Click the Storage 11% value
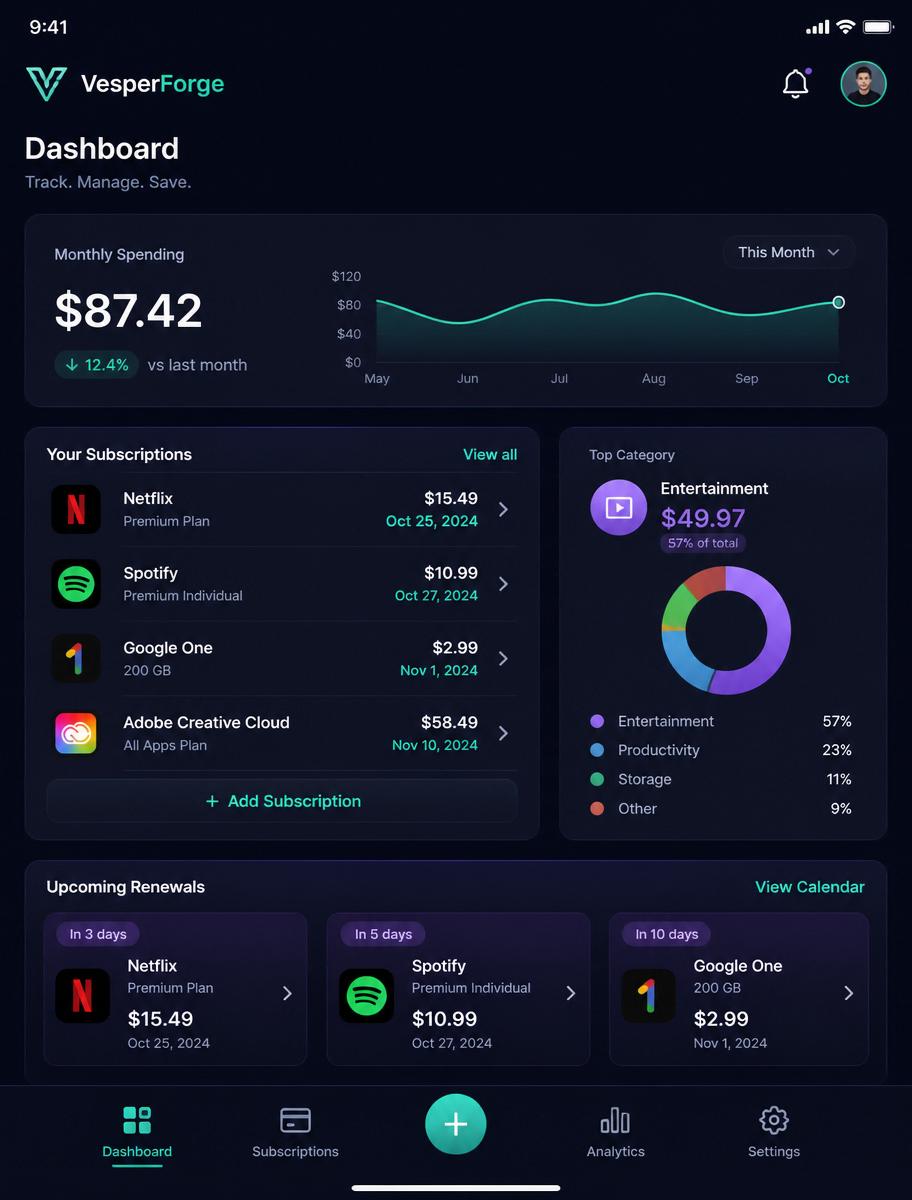 [839, 779]
